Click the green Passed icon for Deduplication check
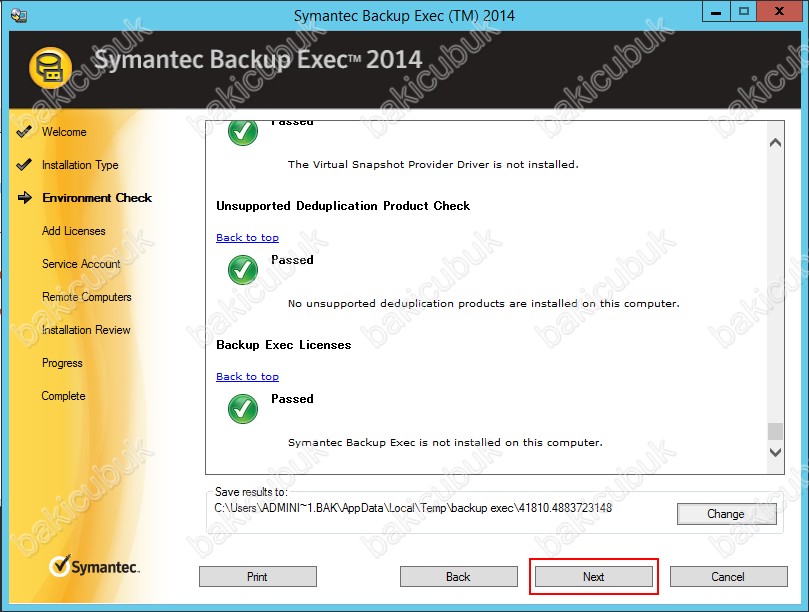 point(243,270)
